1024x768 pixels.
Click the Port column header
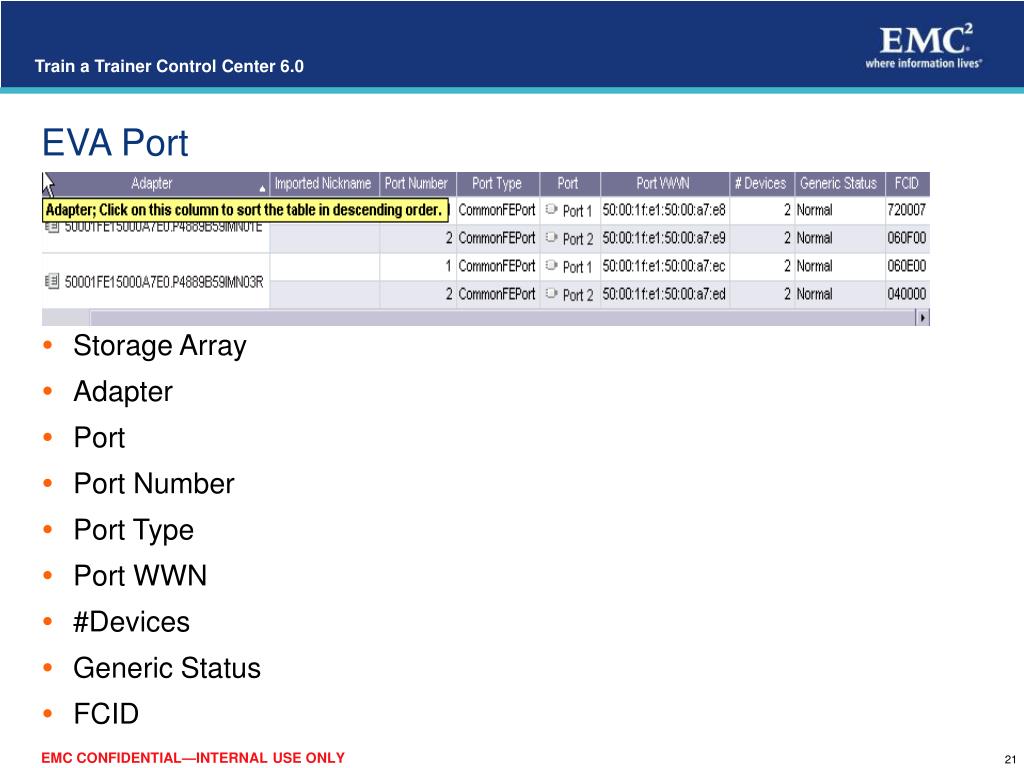(569, 184)
